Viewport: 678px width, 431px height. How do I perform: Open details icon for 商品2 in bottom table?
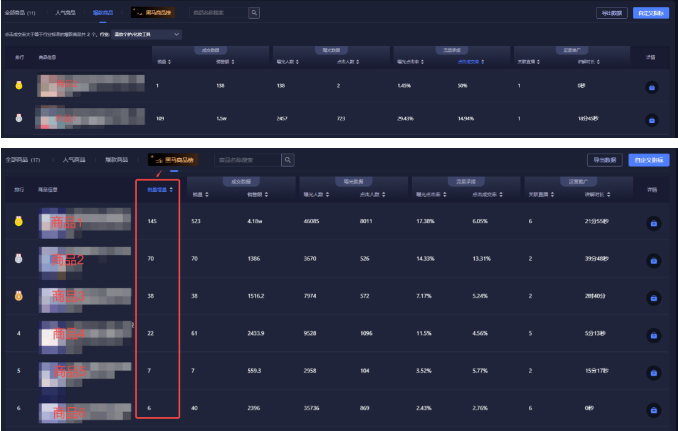click(x=652, y=259)
